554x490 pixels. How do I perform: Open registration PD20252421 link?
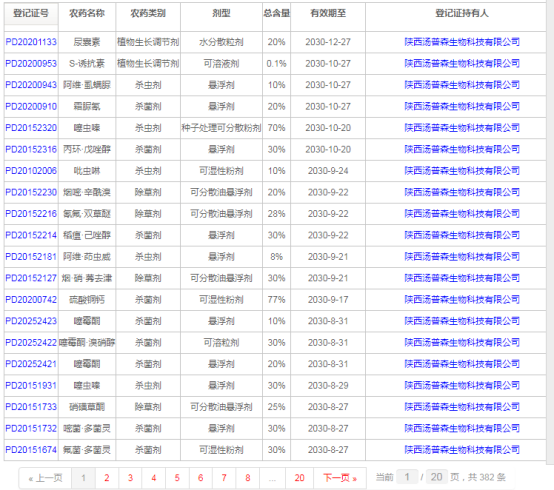(31, 364)
